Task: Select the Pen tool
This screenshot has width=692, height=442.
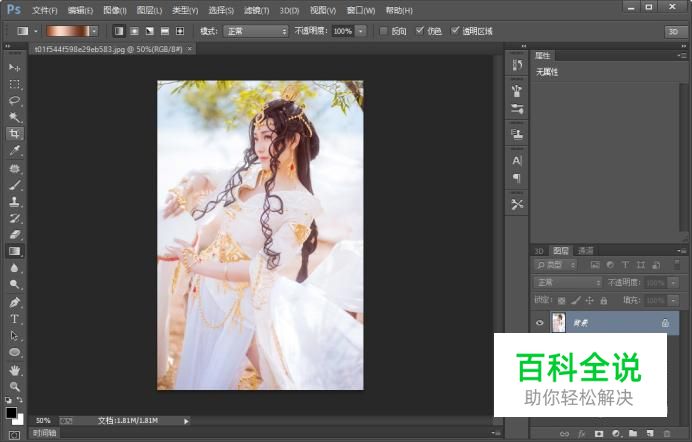Action: click(x=15, y=303)
